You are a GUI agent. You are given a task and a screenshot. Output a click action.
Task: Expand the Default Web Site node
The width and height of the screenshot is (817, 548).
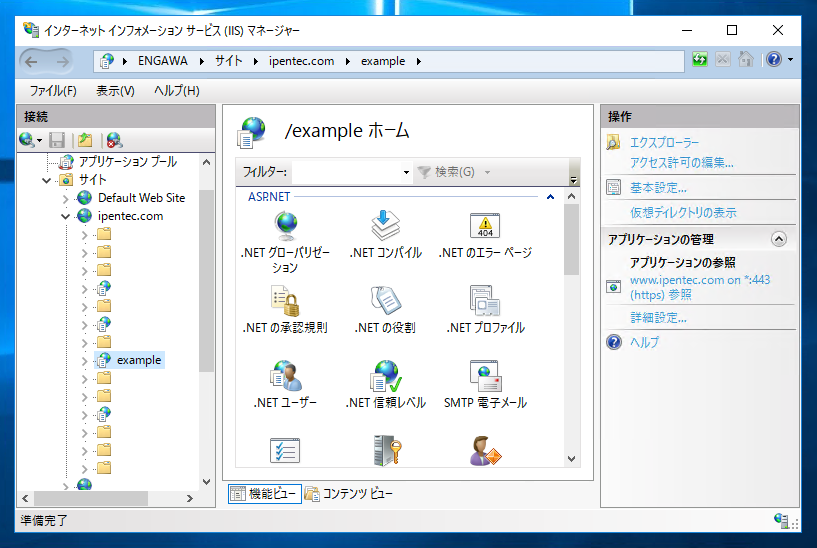pyautogui.click(x=65, y=198)
